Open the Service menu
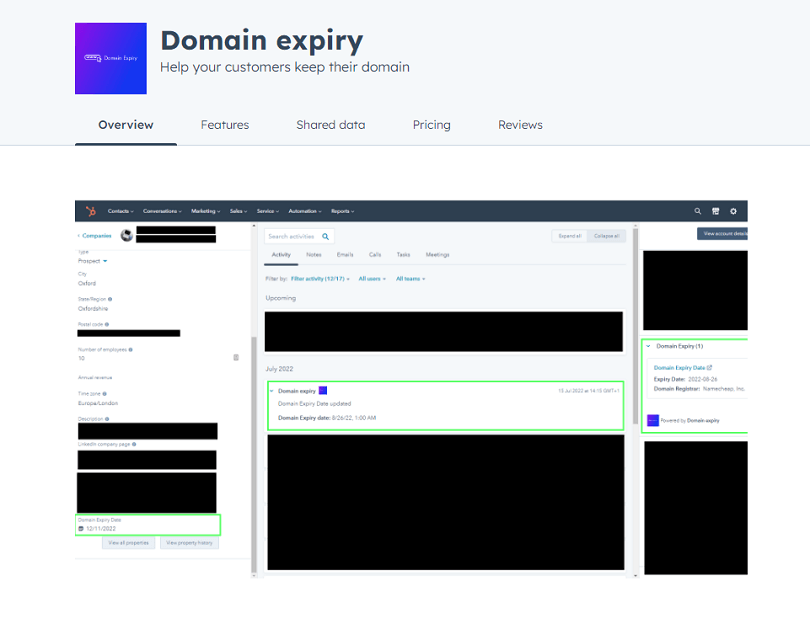 (x=268, y=211)
